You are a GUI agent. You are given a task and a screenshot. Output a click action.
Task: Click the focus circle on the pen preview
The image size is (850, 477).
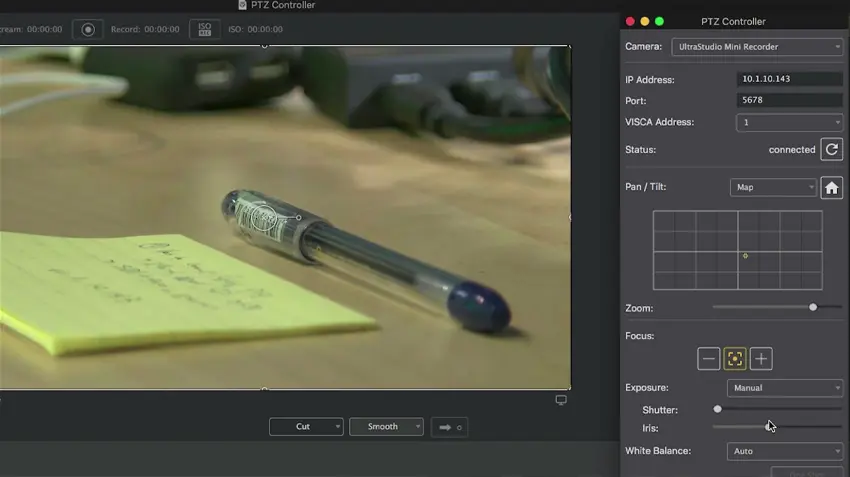click(x=264, y=218)
